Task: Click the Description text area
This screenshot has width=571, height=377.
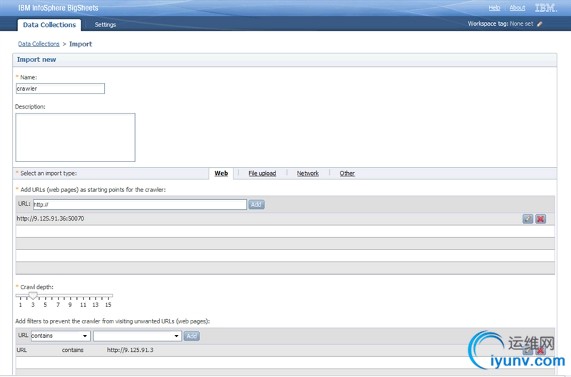Action: tap(75, 137)
